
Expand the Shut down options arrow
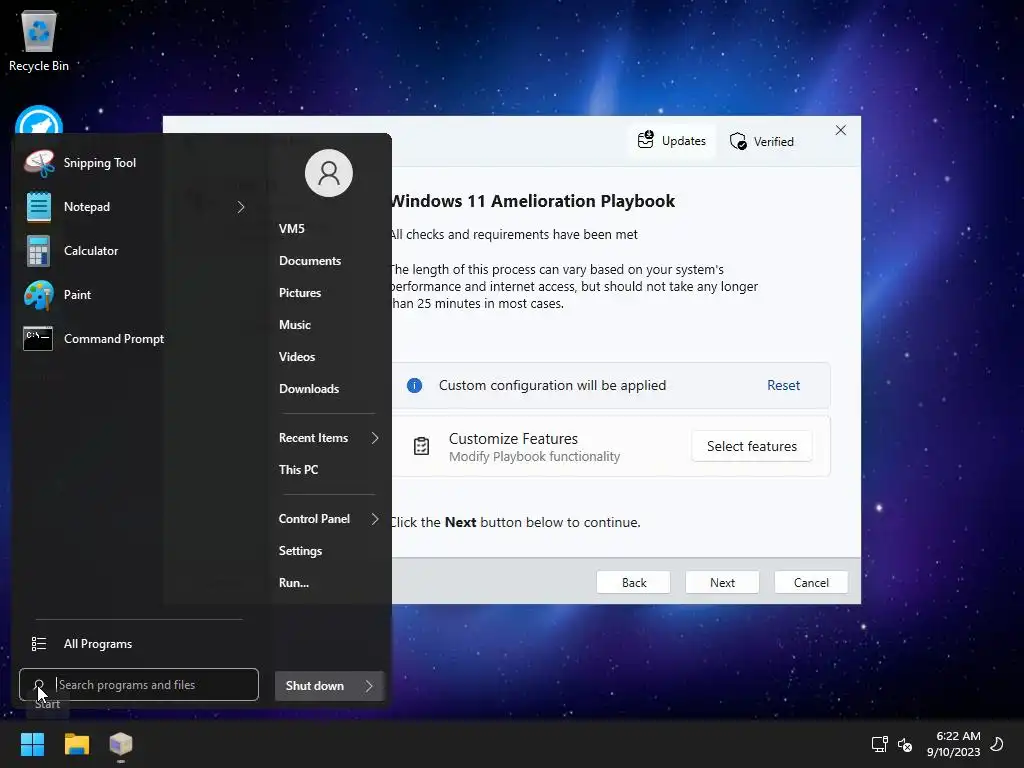click(x=369, y=686)
